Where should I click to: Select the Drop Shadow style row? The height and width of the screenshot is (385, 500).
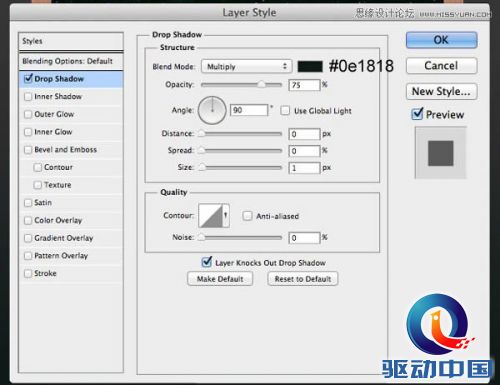click(x=71, y=79)
